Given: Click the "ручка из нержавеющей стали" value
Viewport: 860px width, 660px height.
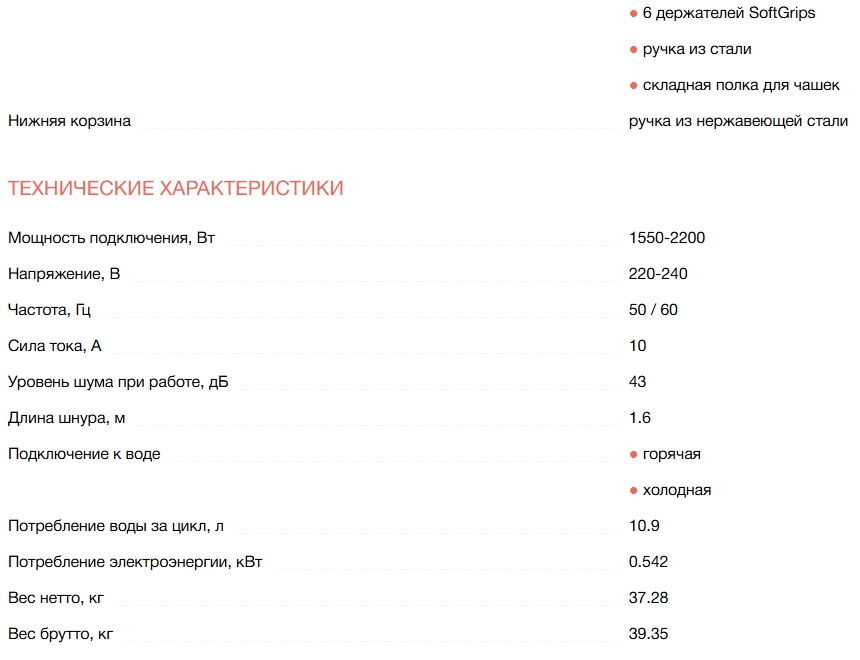Looking at the screenshot, I should click(738, 121).
